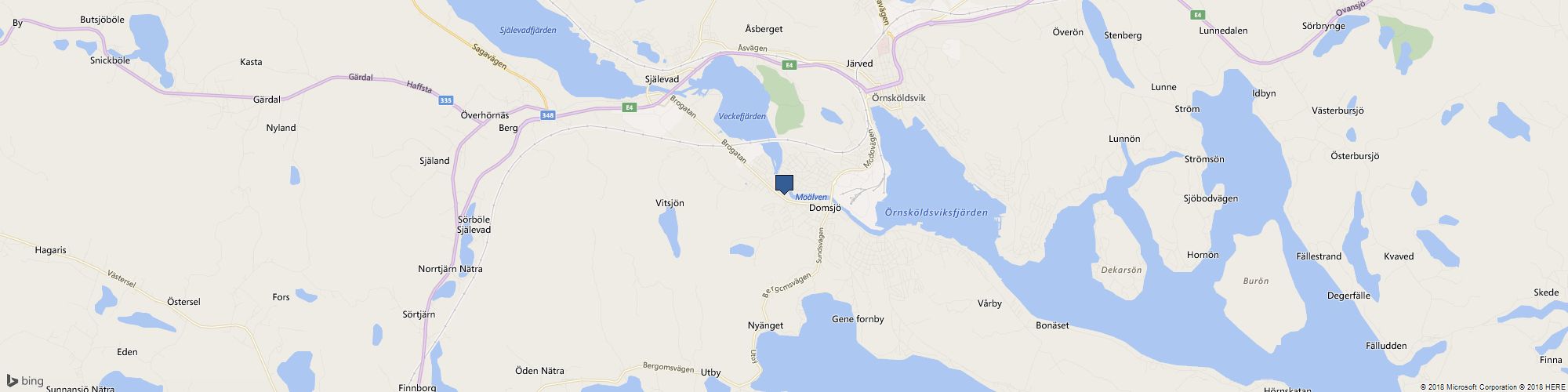Image resolution: width=1568 pixels, height=392 pixels.
Task: Select the Örnsköldsvik city label
Action: click(x=898, y=98)
